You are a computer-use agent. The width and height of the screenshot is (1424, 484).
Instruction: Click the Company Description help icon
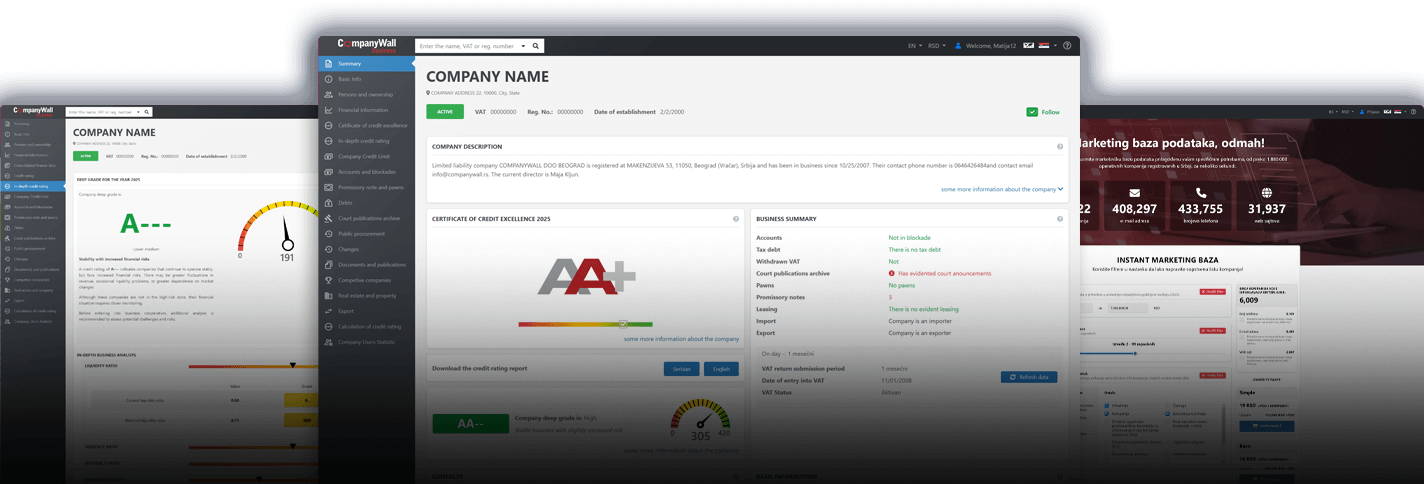point(1060,147)
